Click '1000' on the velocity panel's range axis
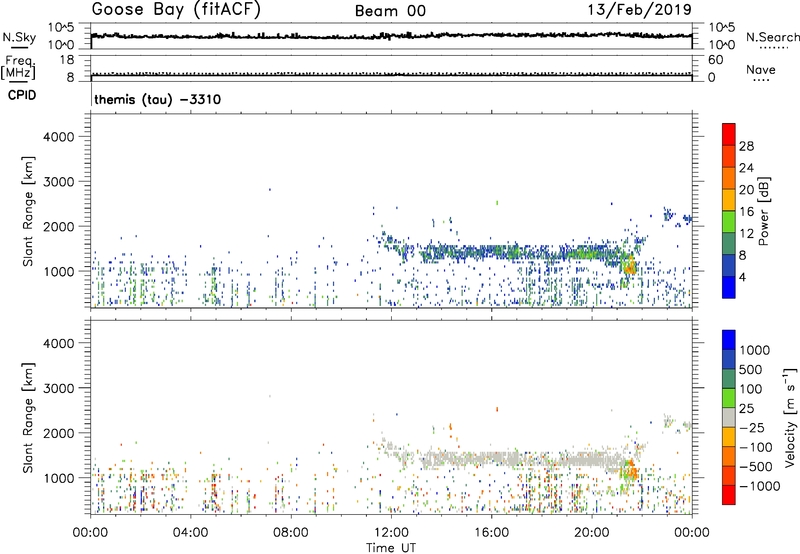 [x=58, y=478]
